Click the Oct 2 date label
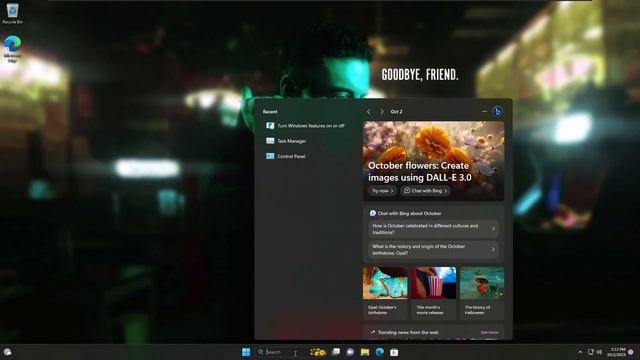The width and height of the screenshot is (640, 360). pyautogui.click(x=396, y=111)
